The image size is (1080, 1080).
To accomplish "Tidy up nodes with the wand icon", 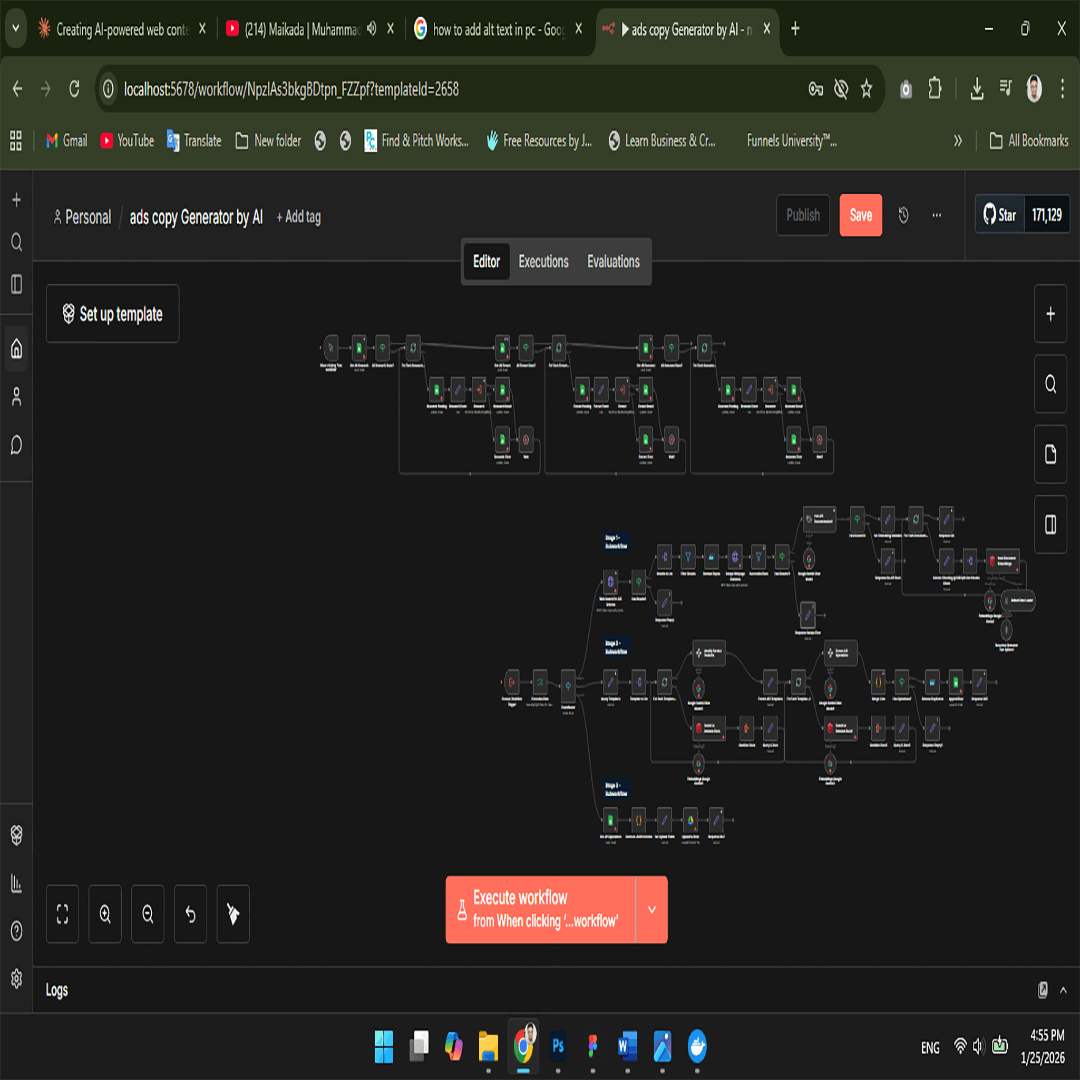I will [x=232, y=913].
